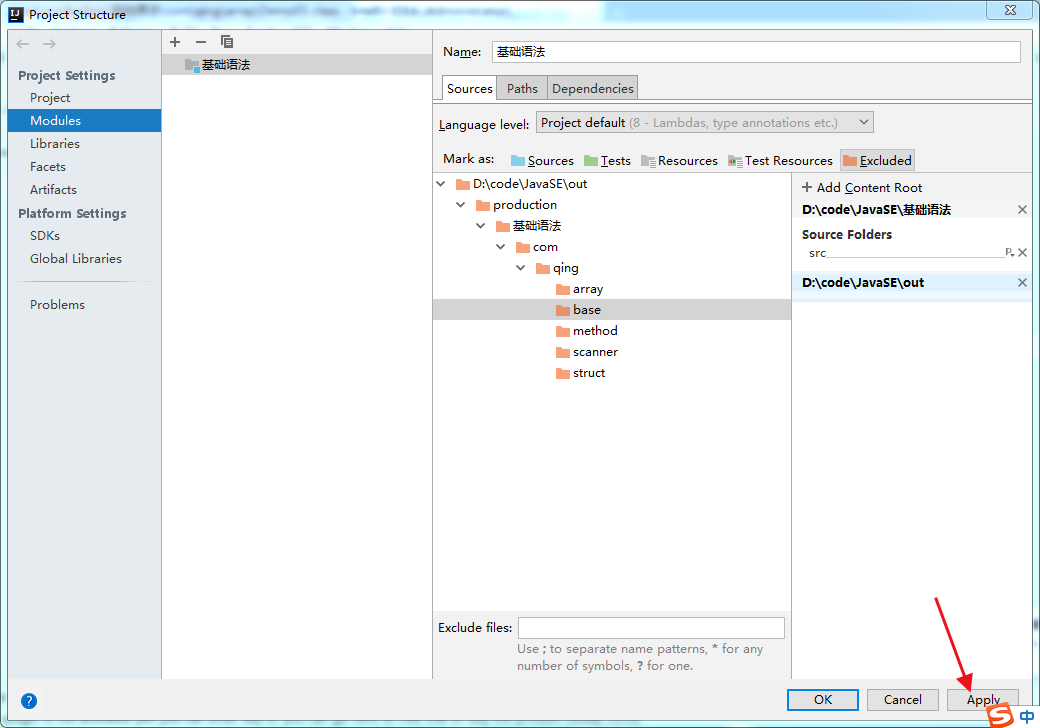The width and height of the screenshot is (1040, 728).
Task: Open the Language level dropdown
Action: coord(704,123)
